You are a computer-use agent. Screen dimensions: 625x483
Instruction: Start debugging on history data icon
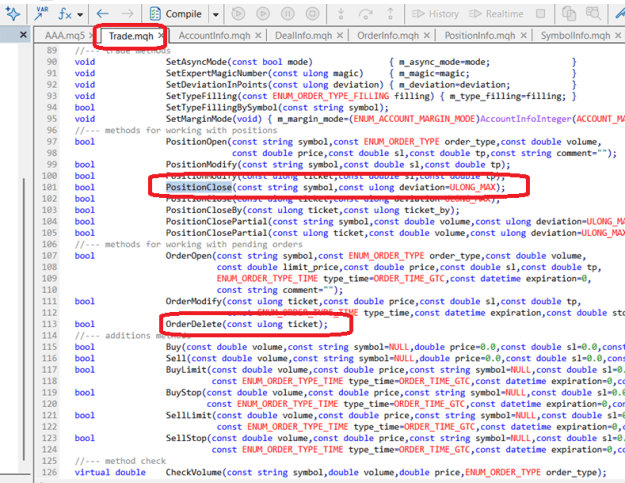click(238, 14)
